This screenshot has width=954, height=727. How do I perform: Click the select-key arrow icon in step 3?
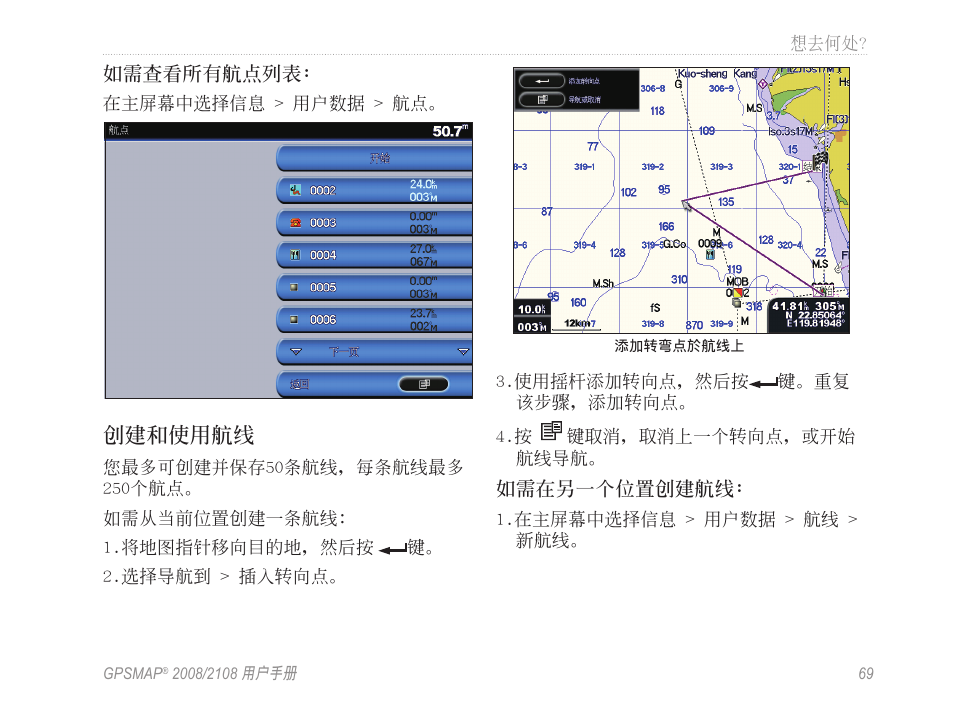tap(764, 383)
